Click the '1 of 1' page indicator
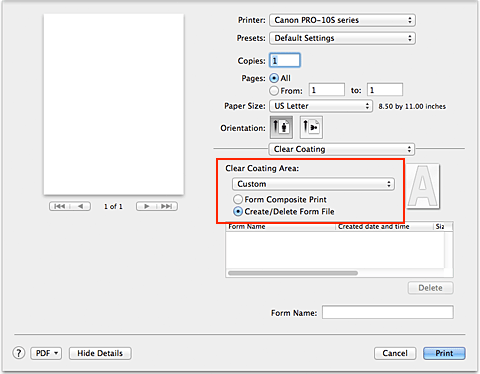The width and height of the screenshot is (480, 374). 113,207
